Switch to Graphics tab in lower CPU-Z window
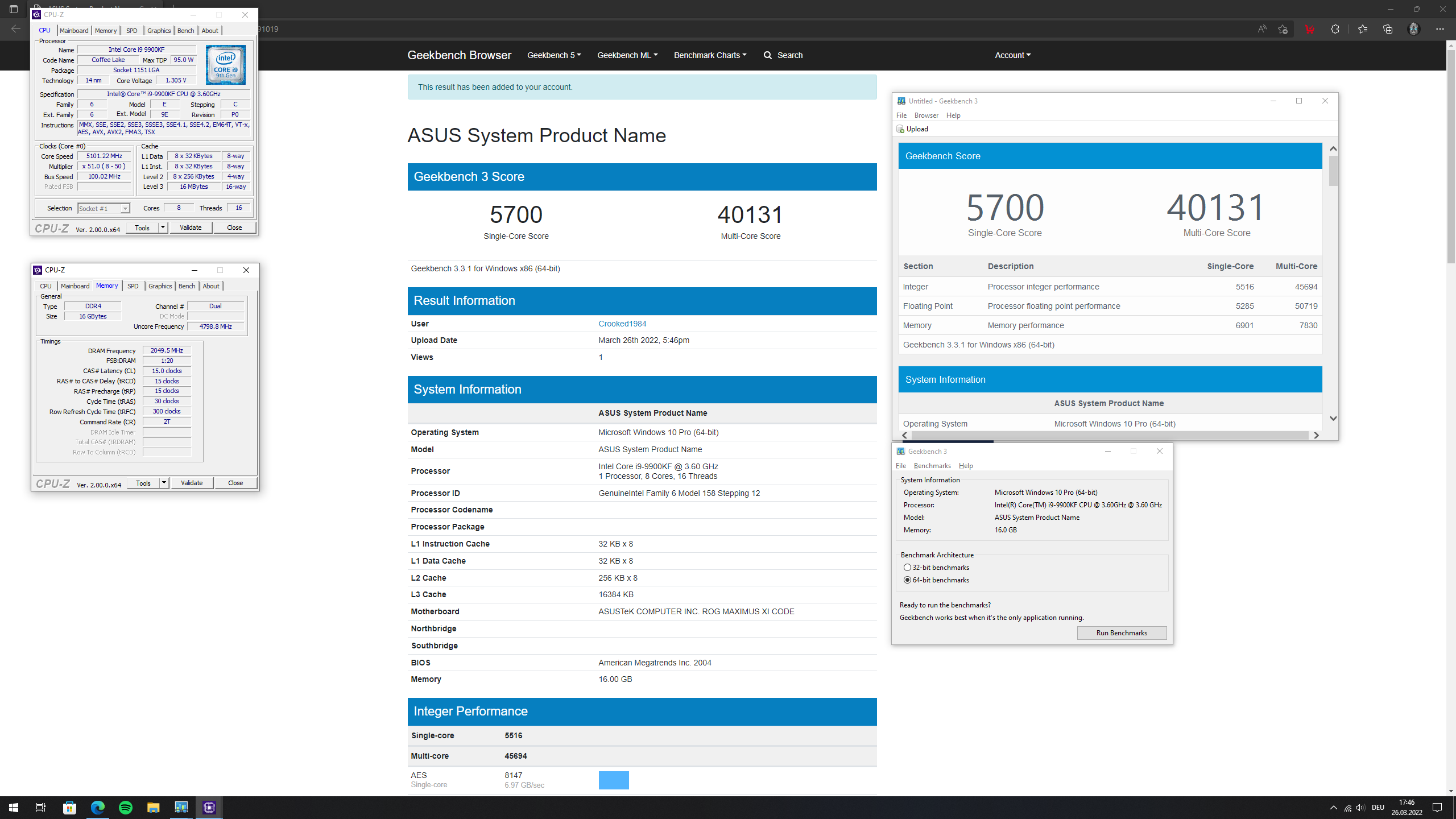This screenshot has width=1456, height=819. (160, 286)
